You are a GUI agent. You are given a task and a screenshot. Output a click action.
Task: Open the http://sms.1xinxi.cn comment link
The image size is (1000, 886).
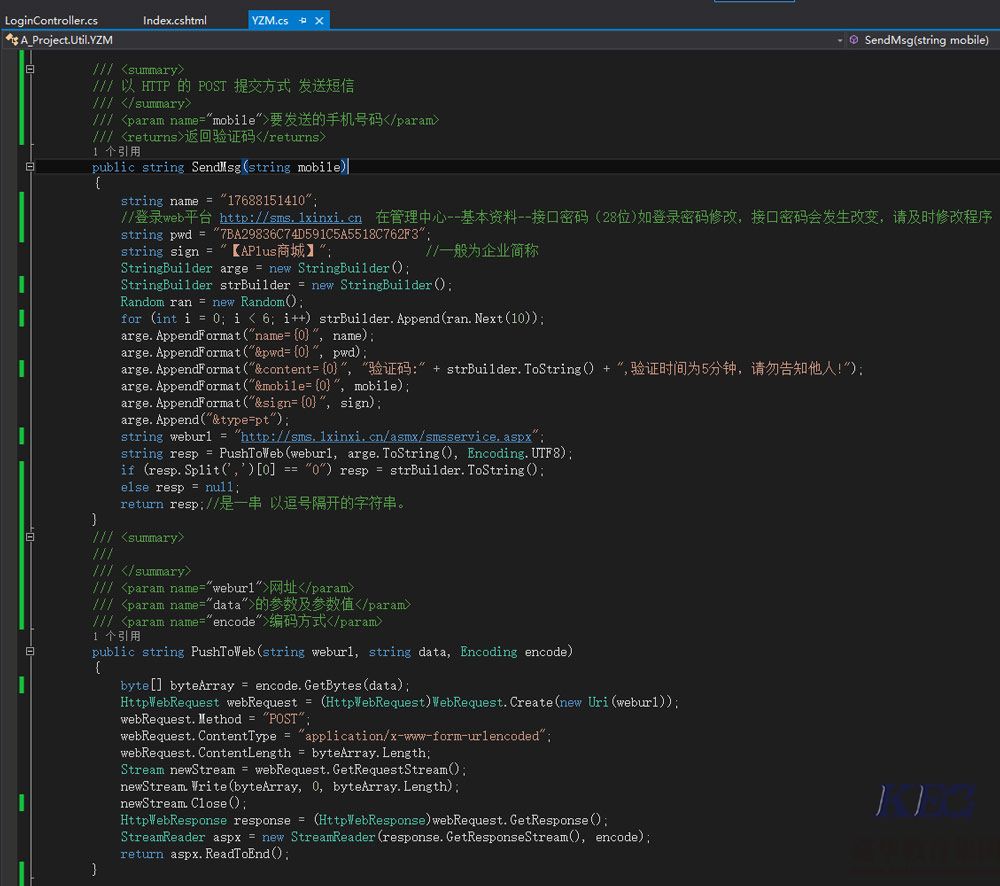tap(290, 218)
